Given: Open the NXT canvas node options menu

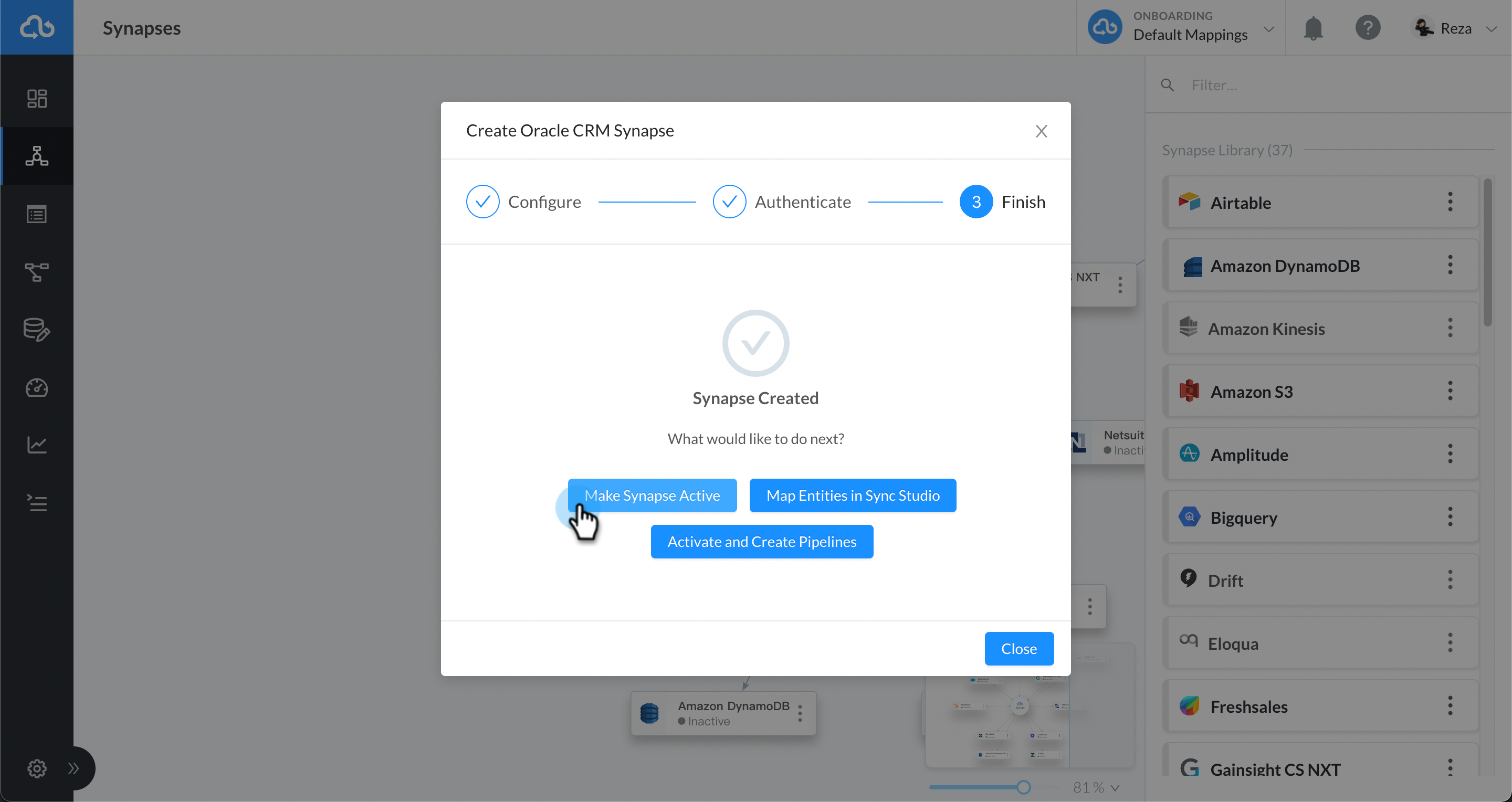Looking at the screenshot, I should tap(1120, 284).
